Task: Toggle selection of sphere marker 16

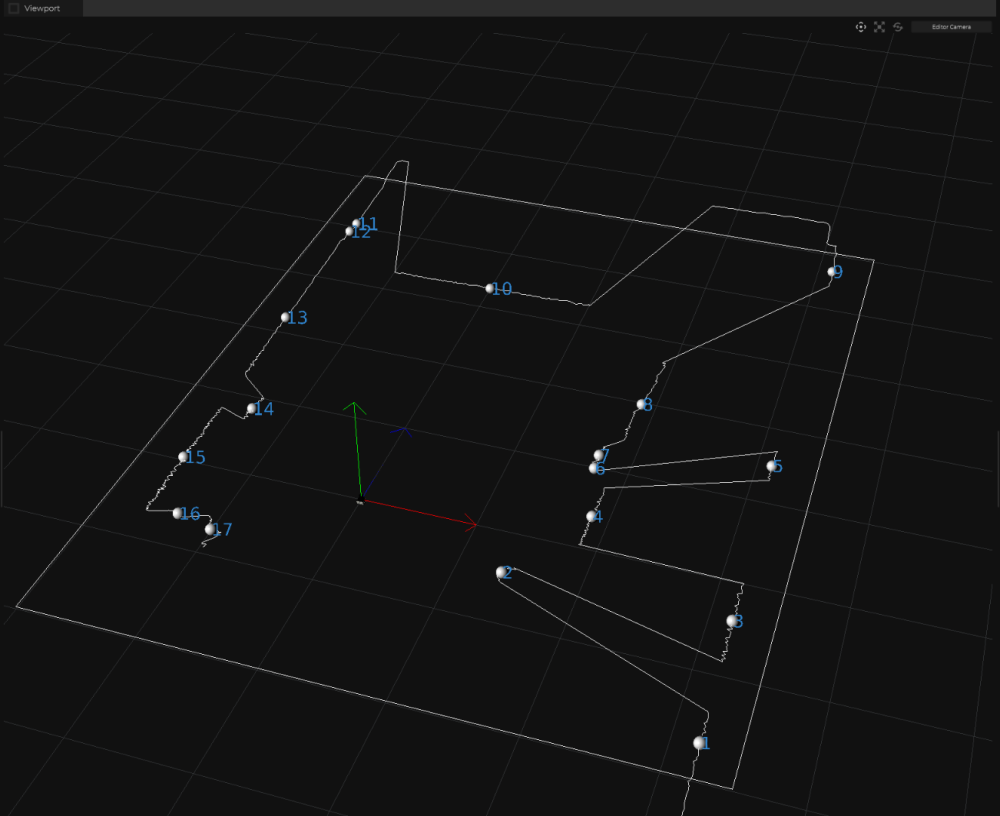Action: (x=177, y=512)
